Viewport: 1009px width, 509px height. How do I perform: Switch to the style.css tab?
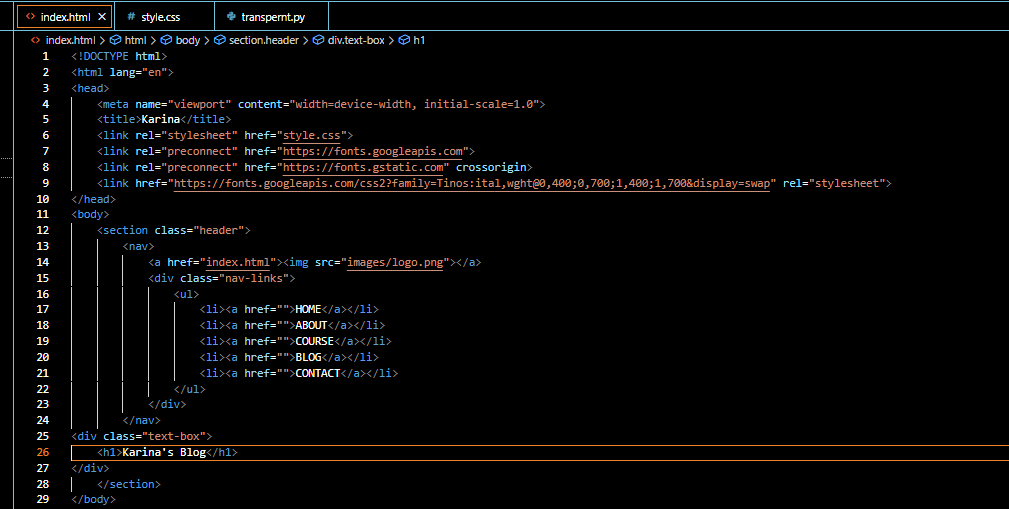[160, 17]
